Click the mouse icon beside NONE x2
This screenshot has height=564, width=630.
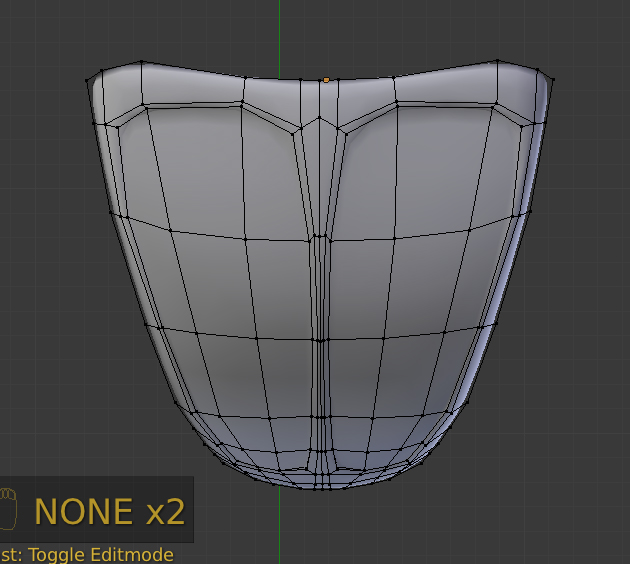pos(8,509)
